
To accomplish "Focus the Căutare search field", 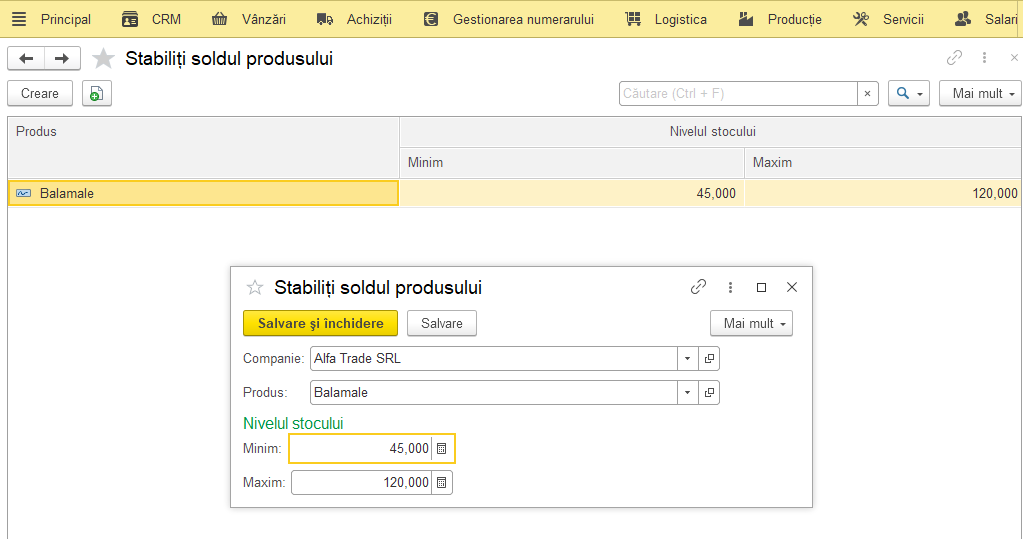I will tap(738, 93).
